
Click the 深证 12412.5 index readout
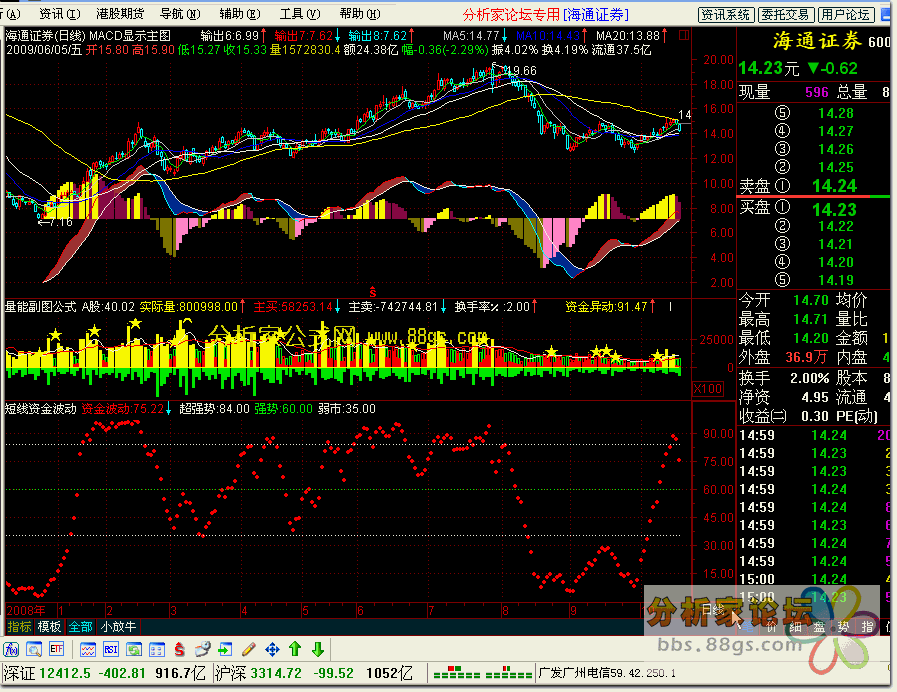point(105,673)
